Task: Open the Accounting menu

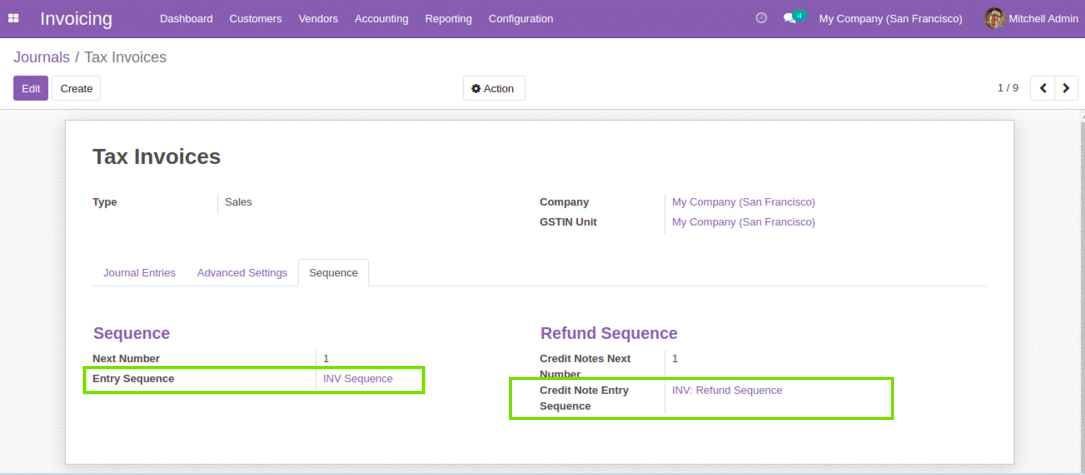Action: click(x=381, y=19)
